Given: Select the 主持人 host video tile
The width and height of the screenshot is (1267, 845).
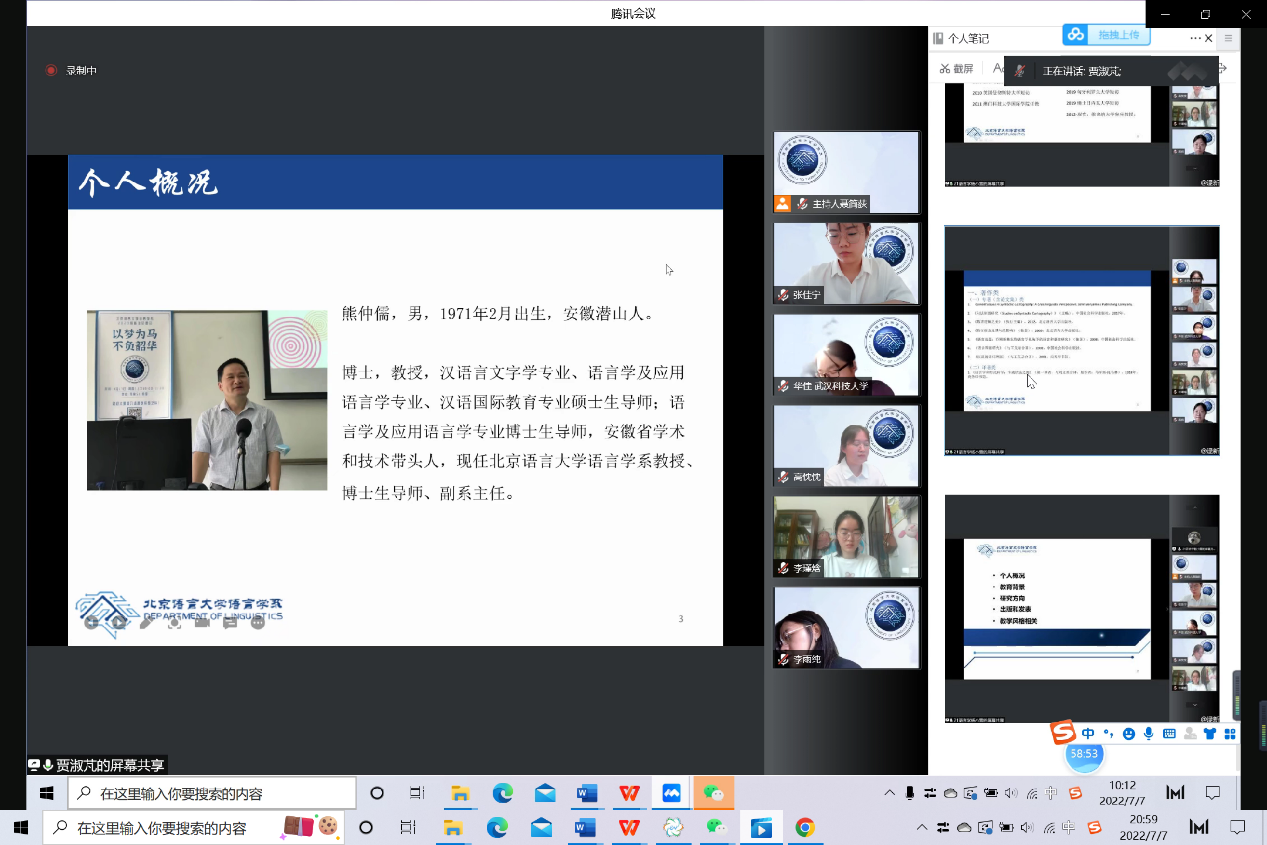Looking at the screenshot, I should 846,172.
